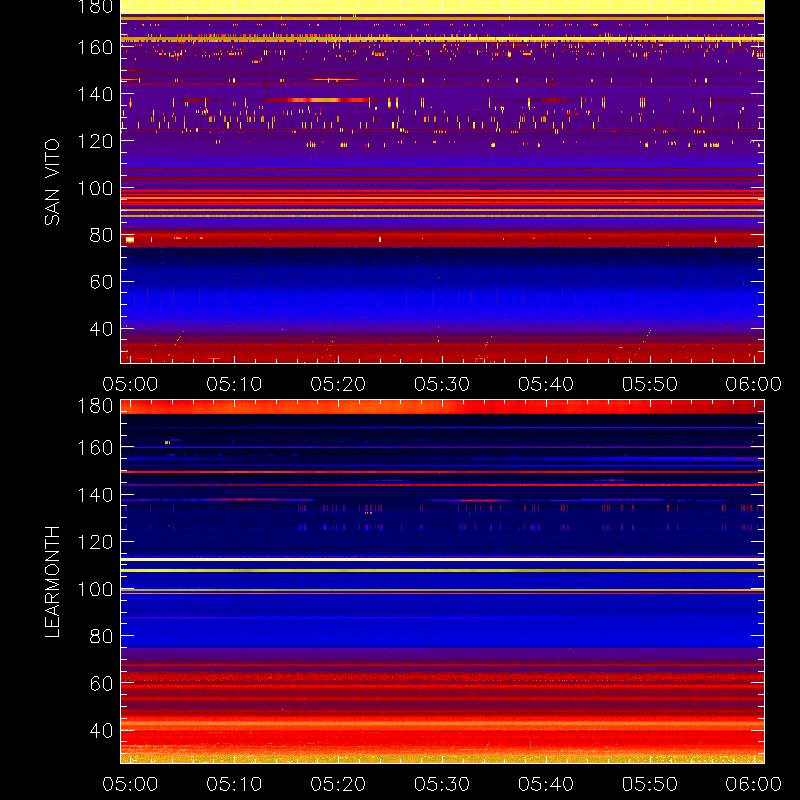Choose the 140 frequency label on Learmonth axis
Screen dimensions: 800x800
95,495
